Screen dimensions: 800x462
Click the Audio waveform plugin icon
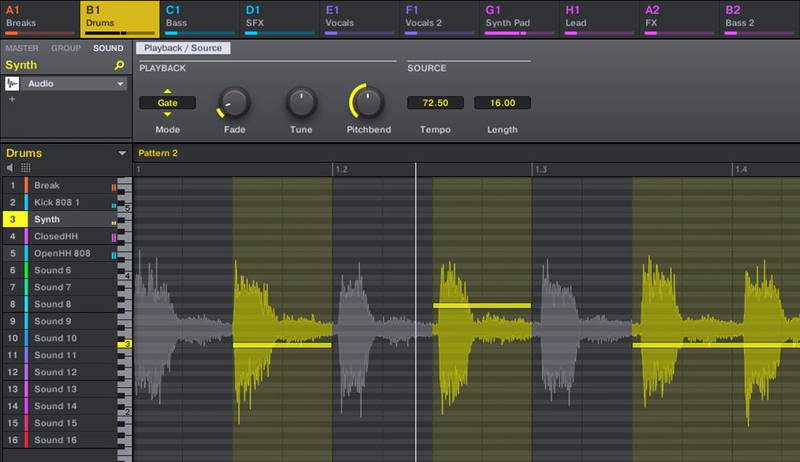(x=12, y=84)
